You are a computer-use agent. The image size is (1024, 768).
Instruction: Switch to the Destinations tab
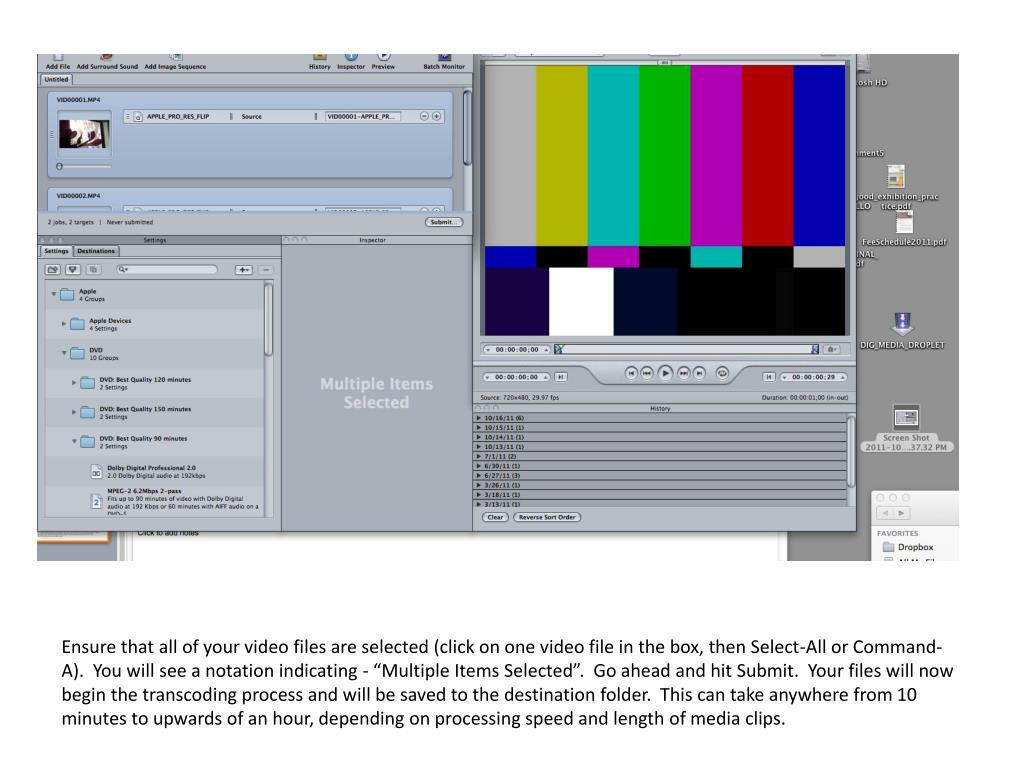click(95, 251)
